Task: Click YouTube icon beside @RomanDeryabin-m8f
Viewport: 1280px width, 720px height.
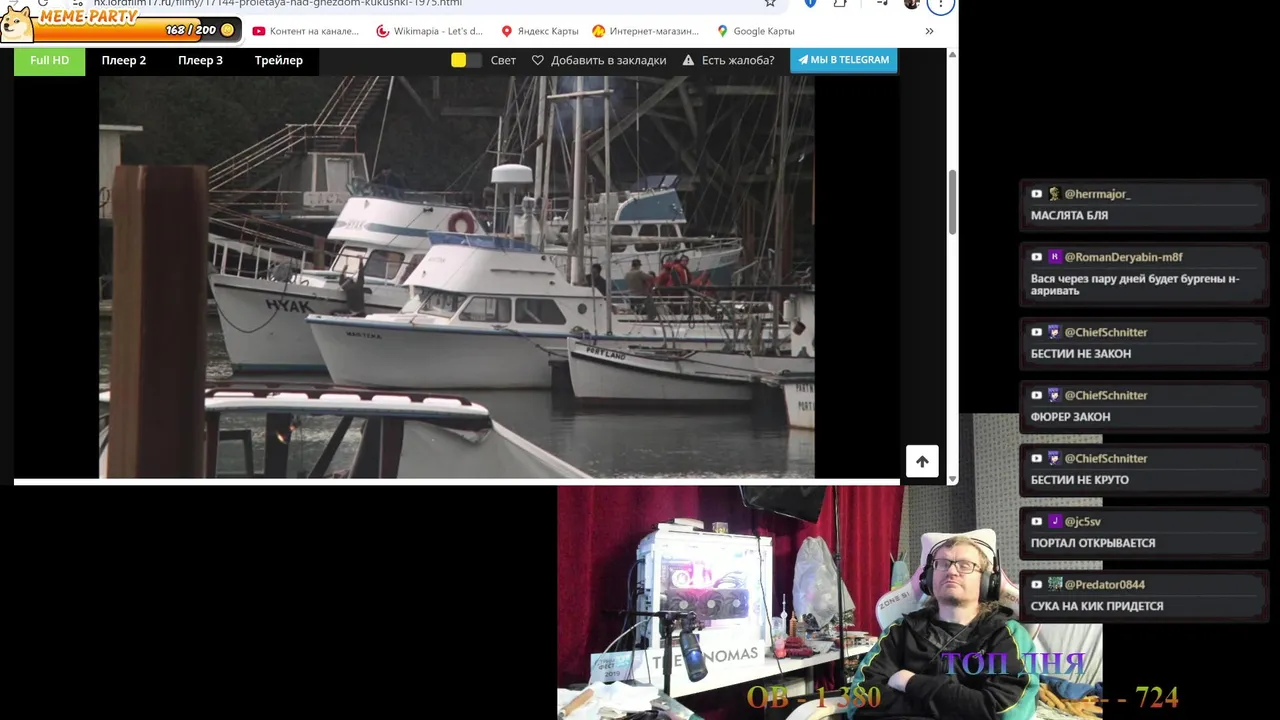Action: point(1037,257)
